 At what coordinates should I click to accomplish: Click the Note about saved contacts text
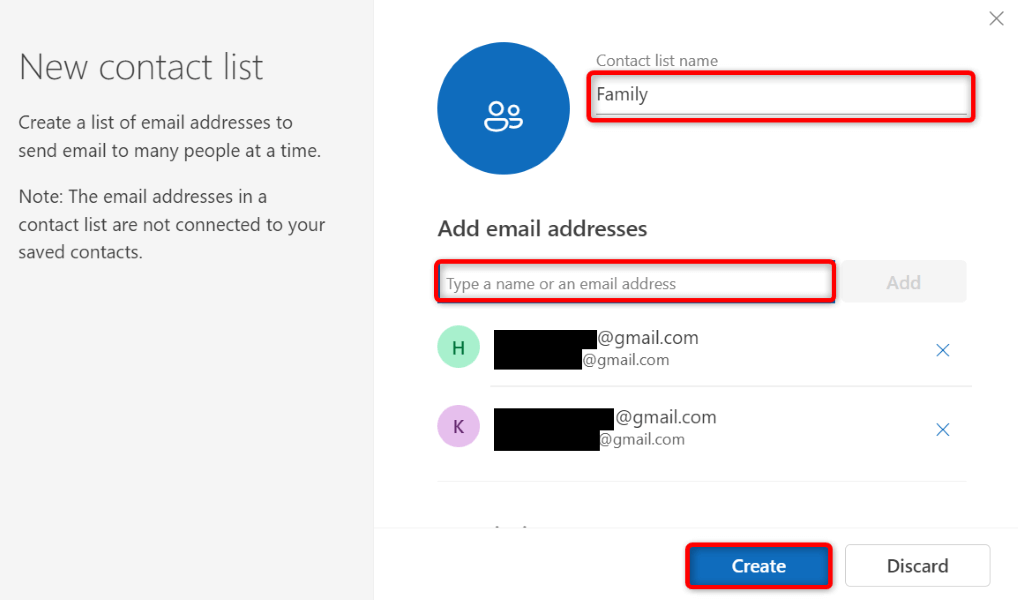coord(172,224)
